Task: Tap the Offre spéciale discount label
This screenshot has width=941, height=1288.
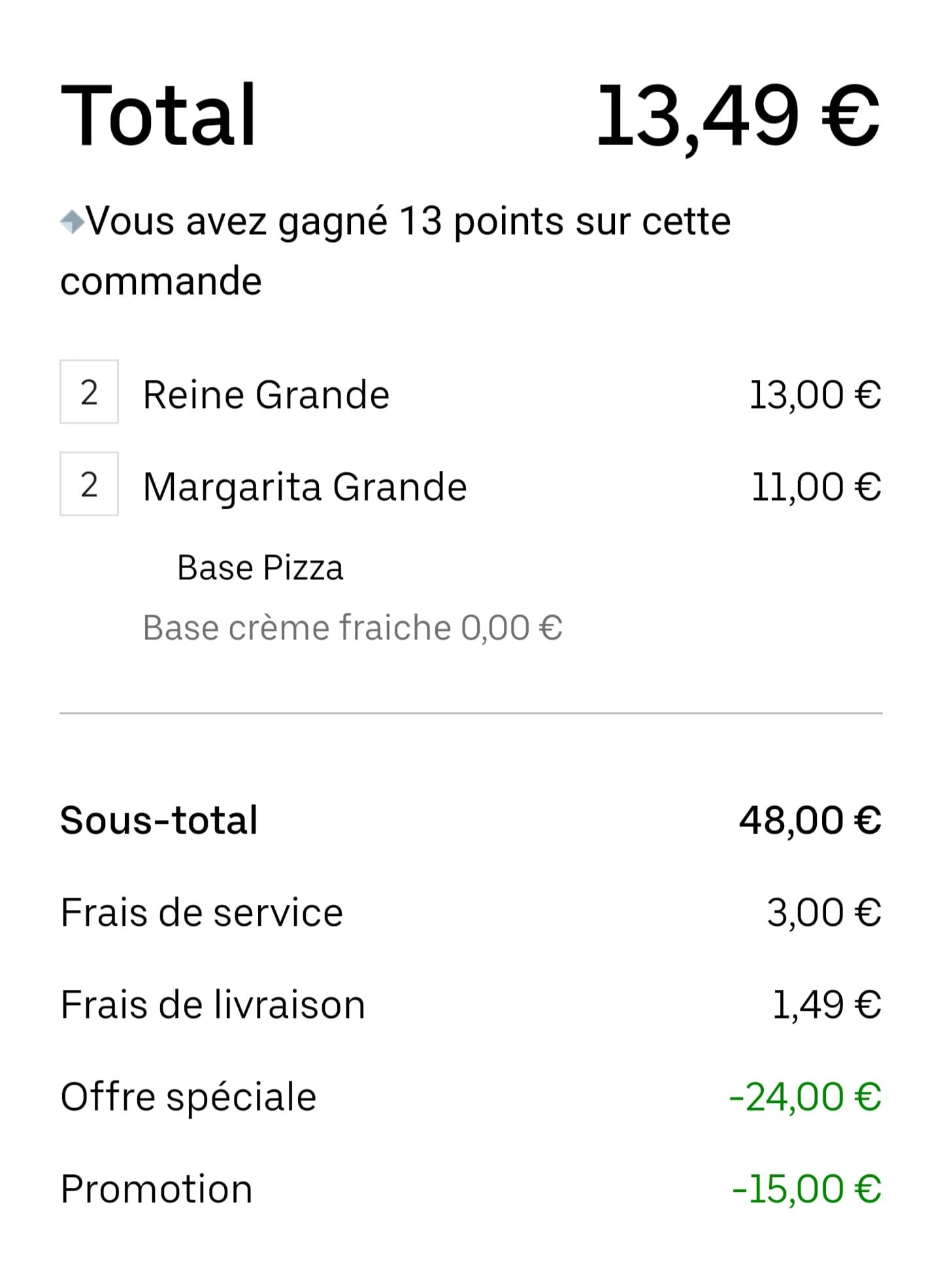Action: click(x=188, y=1098)
